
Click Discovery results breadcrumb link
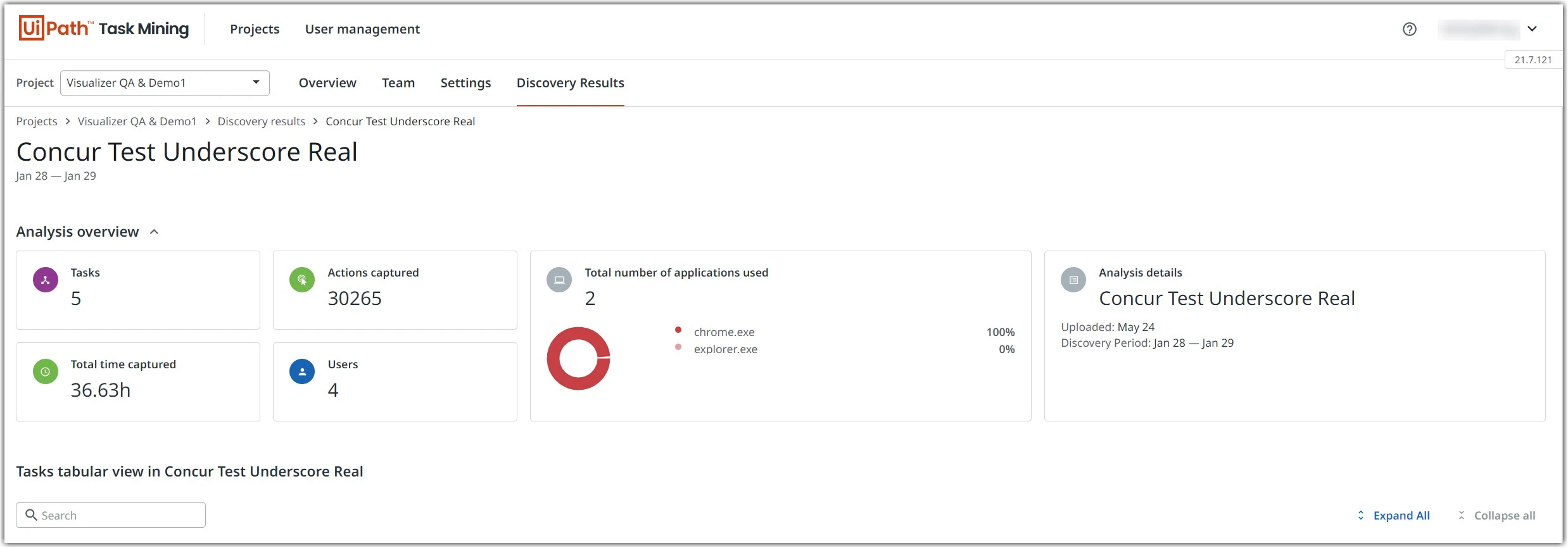262,121
